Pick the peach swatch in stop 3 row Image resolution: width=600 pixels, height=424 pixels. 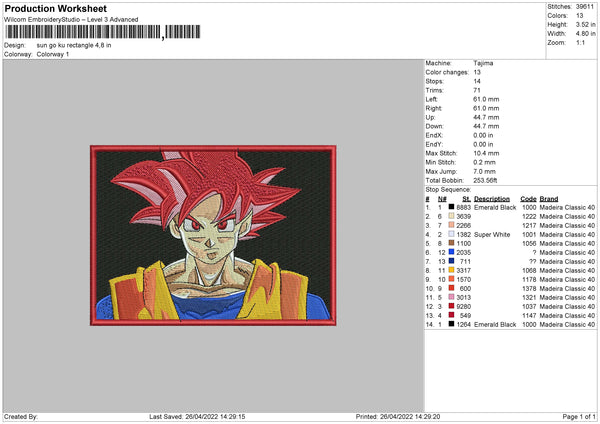[451, 225]
